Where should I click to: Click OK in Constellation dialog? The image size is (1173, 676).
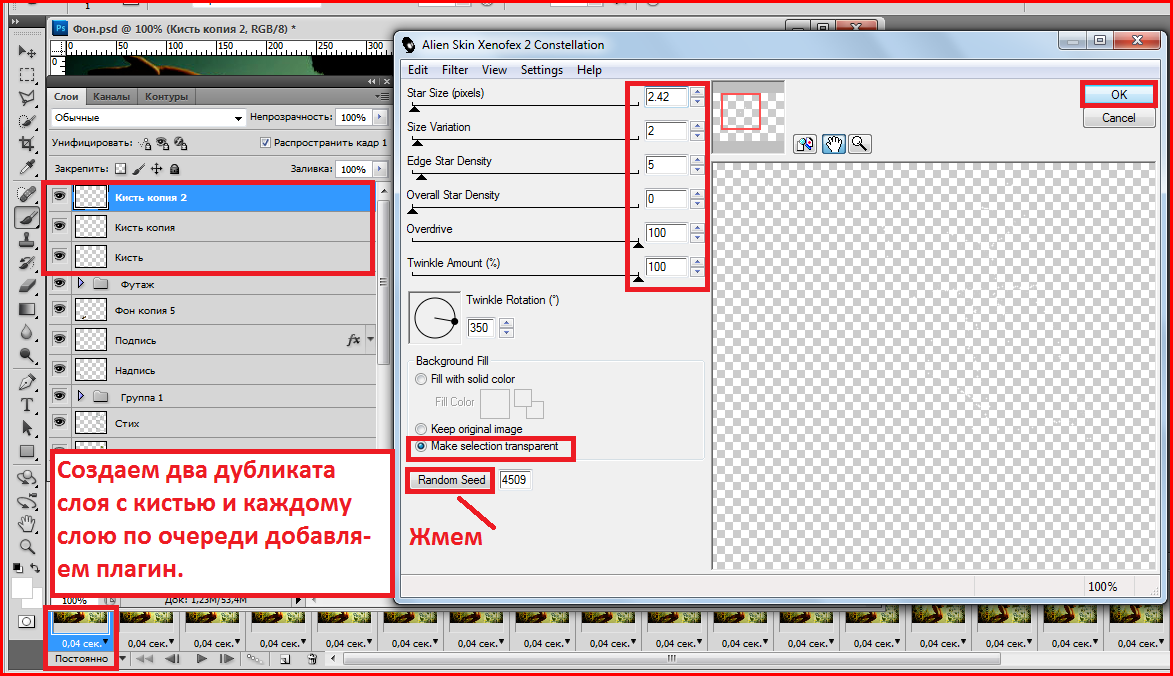tap(1118, 94)
